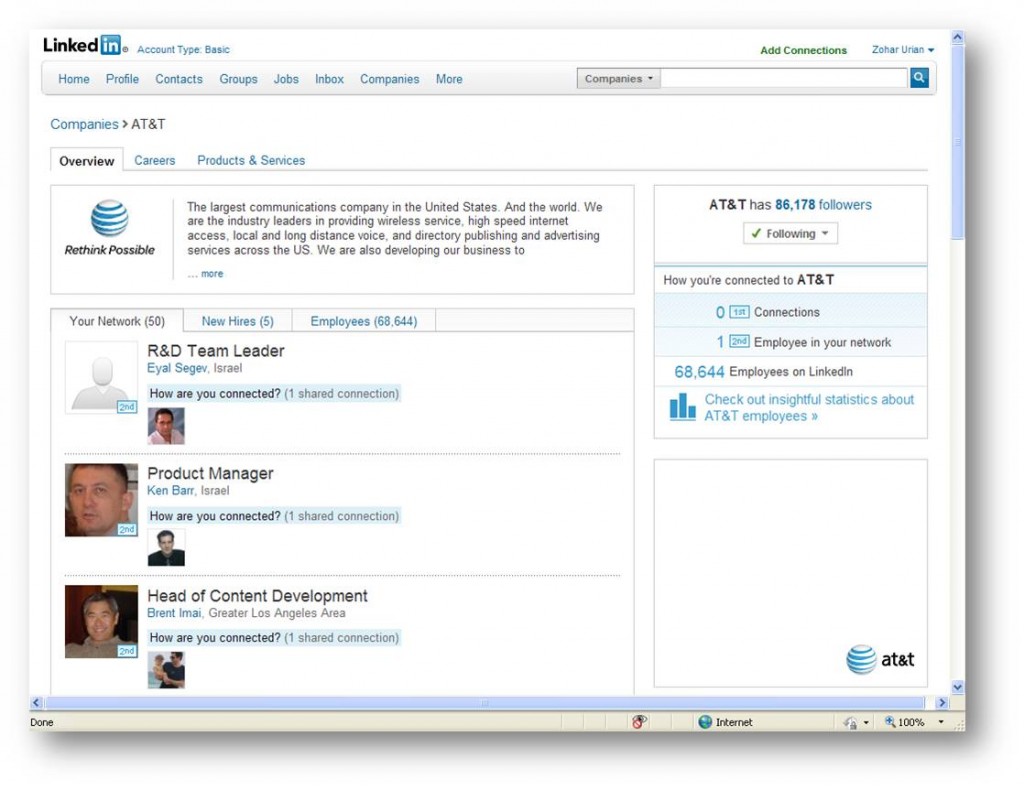The height and width of the screenshot is (790, 1024).
Task: Click shared connection photo under Ken Barr
Action: point(166,548)
